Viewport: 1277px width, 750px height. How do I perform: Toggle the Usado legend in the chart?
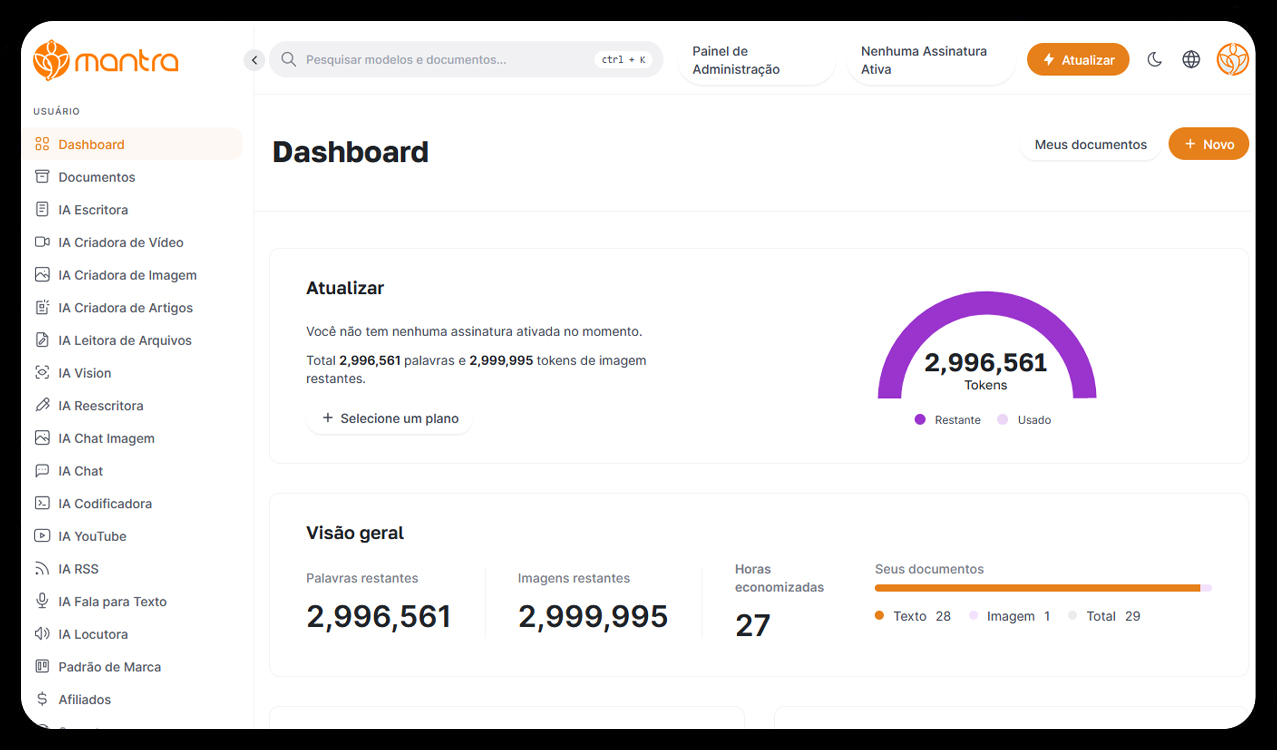pyautogui.click(x=1024, y=420)
